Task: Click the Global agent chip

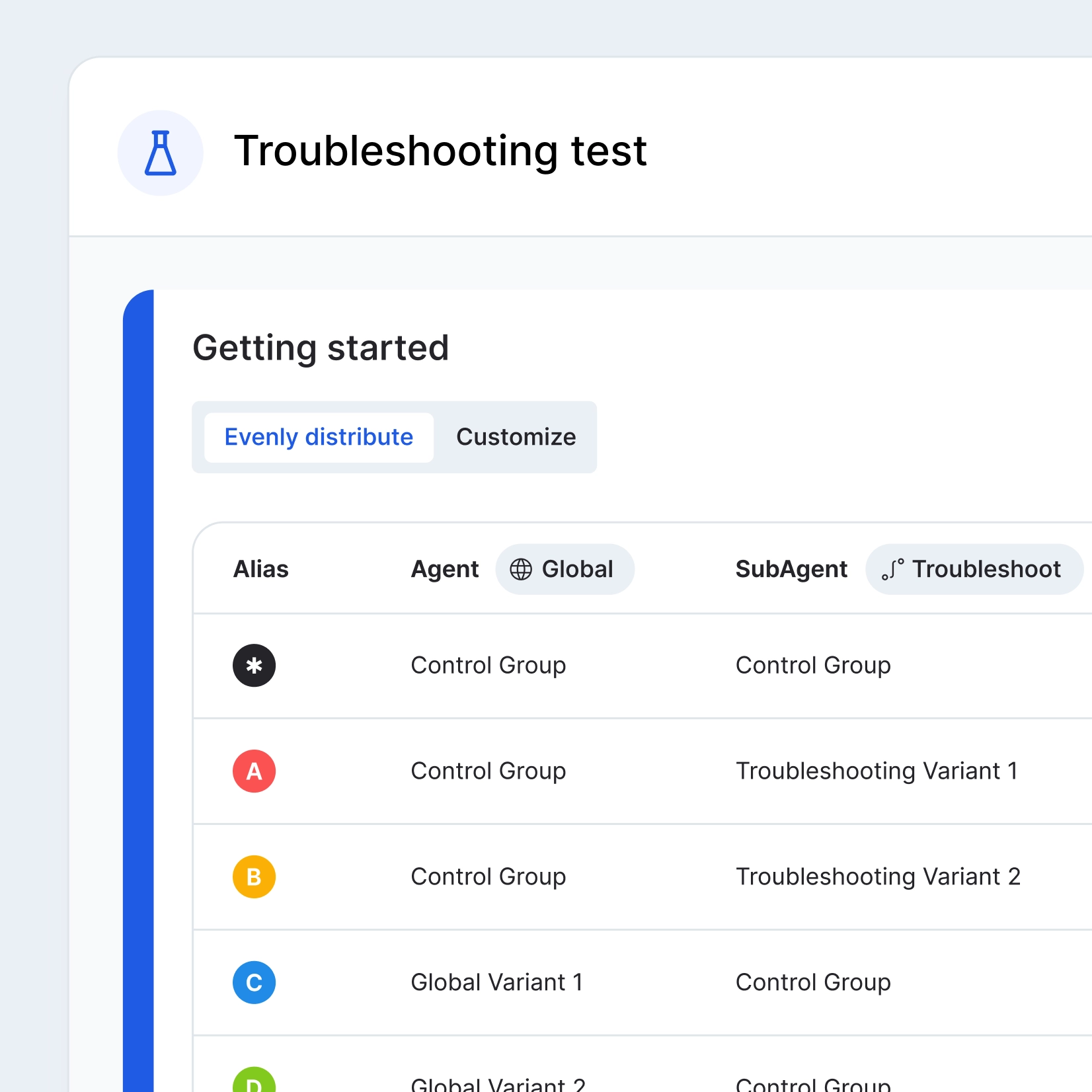Action: pyautogui.click(x=565, y=569)
